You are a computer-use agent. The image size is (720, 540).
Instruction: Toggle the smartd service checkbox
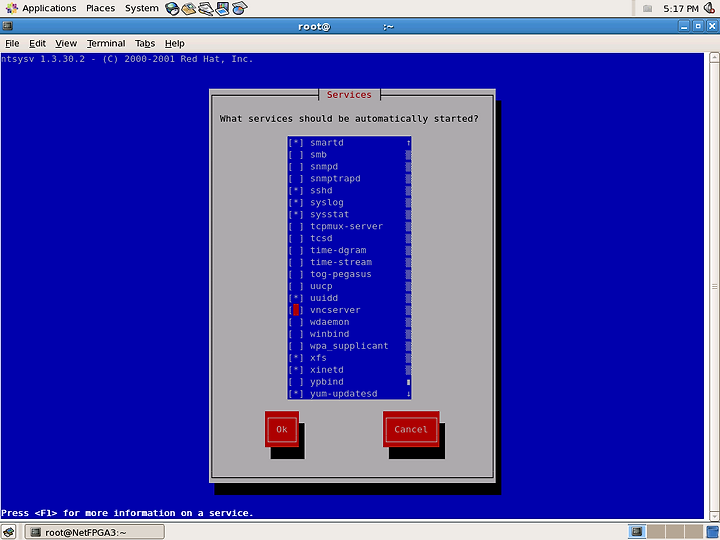pyautogui.click(x=296, y=143)
